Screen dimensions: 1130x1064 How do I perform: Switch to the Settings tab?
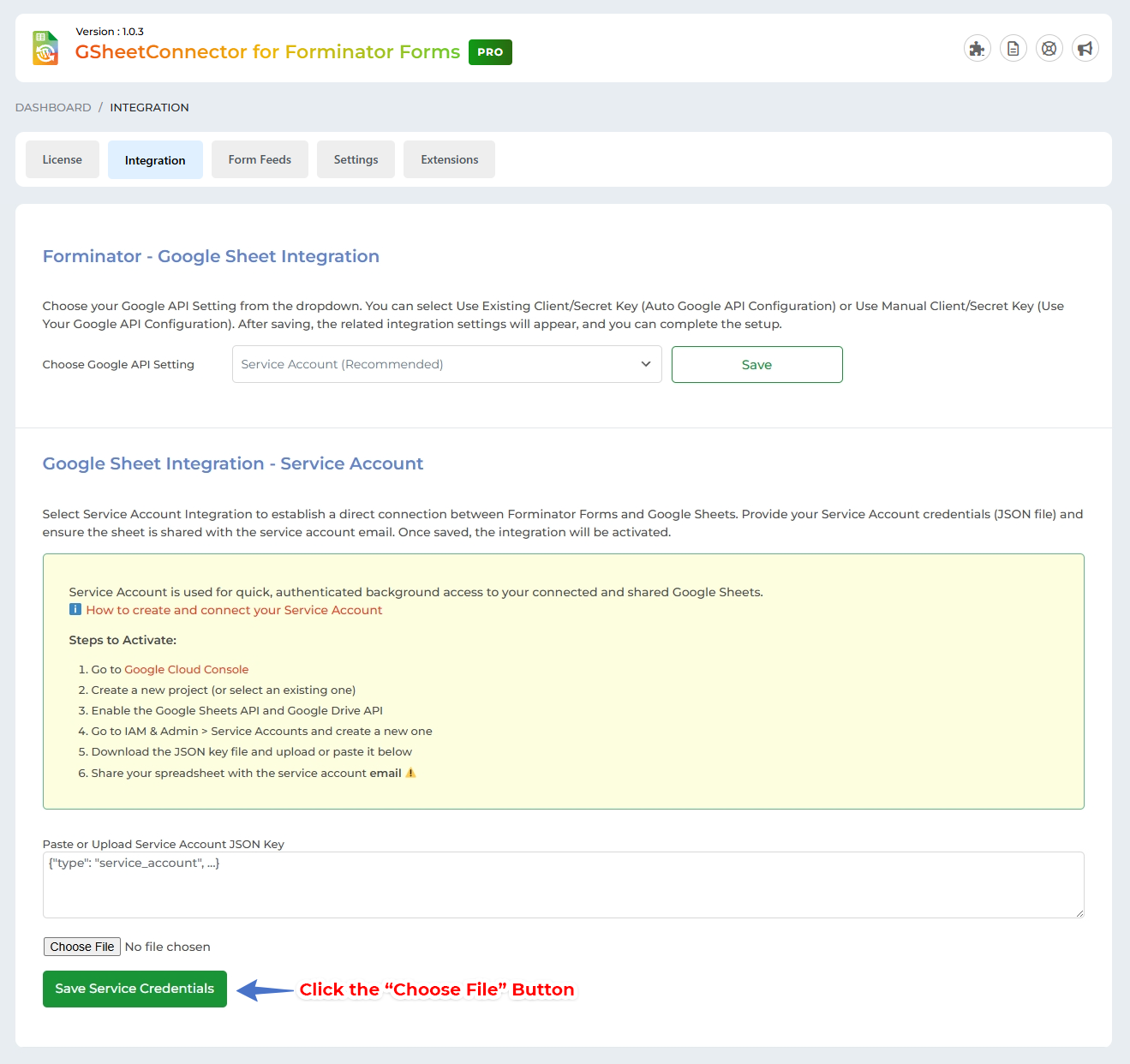[356, 159]
